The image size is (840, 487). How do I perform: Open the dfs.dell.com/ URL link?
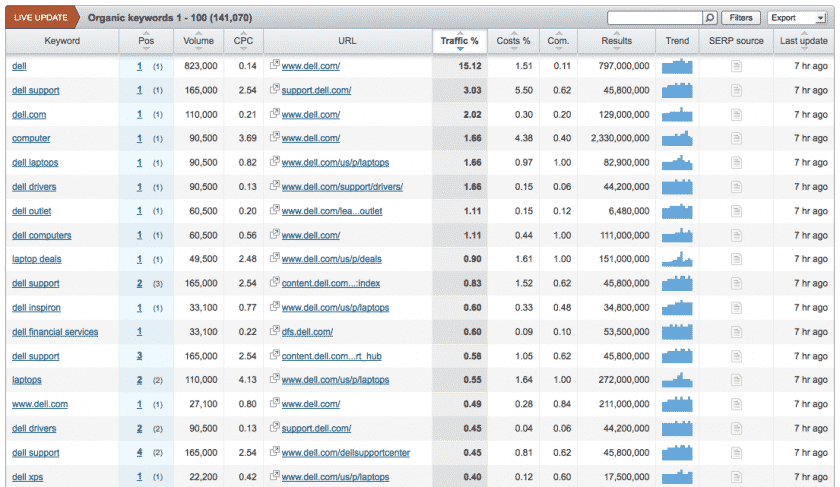point(308,332)
